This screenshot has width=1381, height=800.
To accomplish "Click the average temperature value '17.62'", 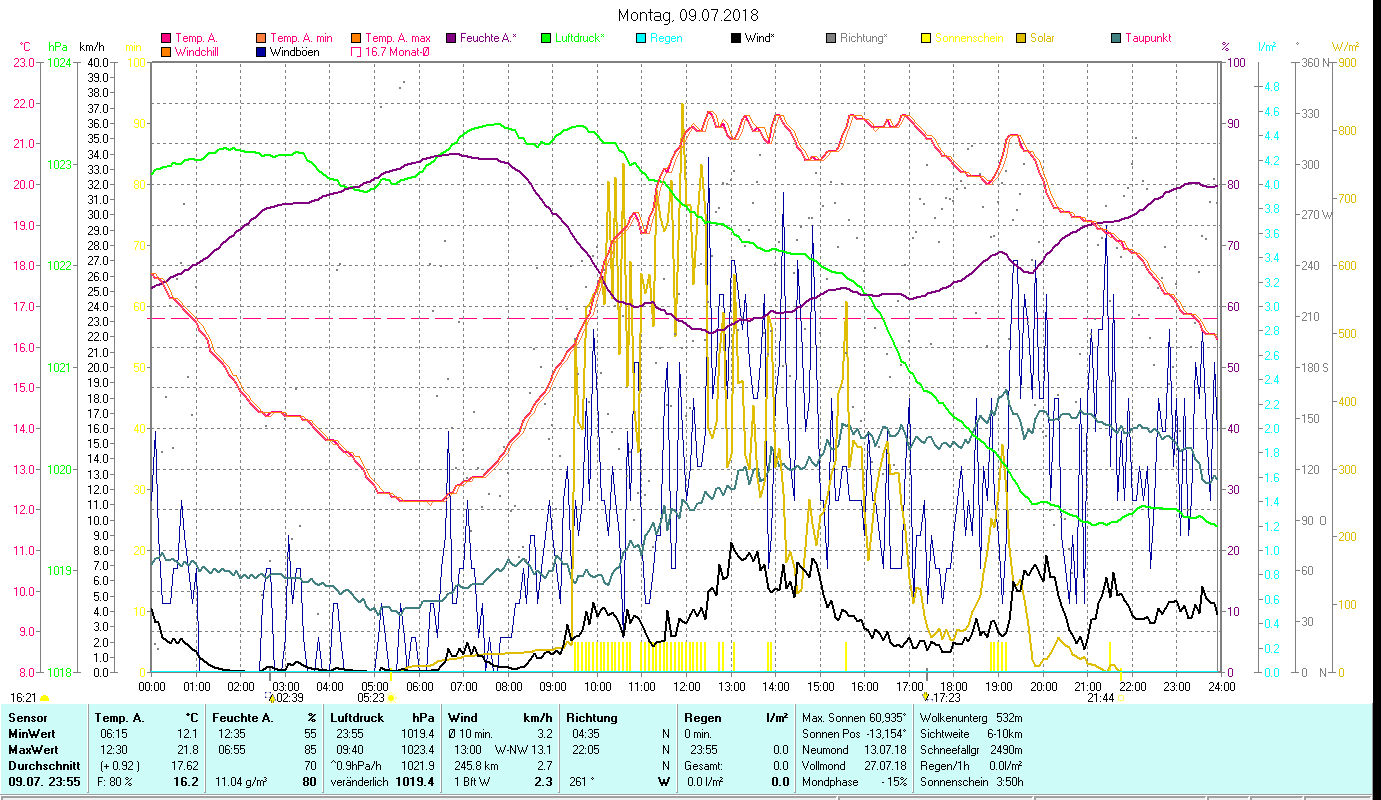I will [186, 766].
